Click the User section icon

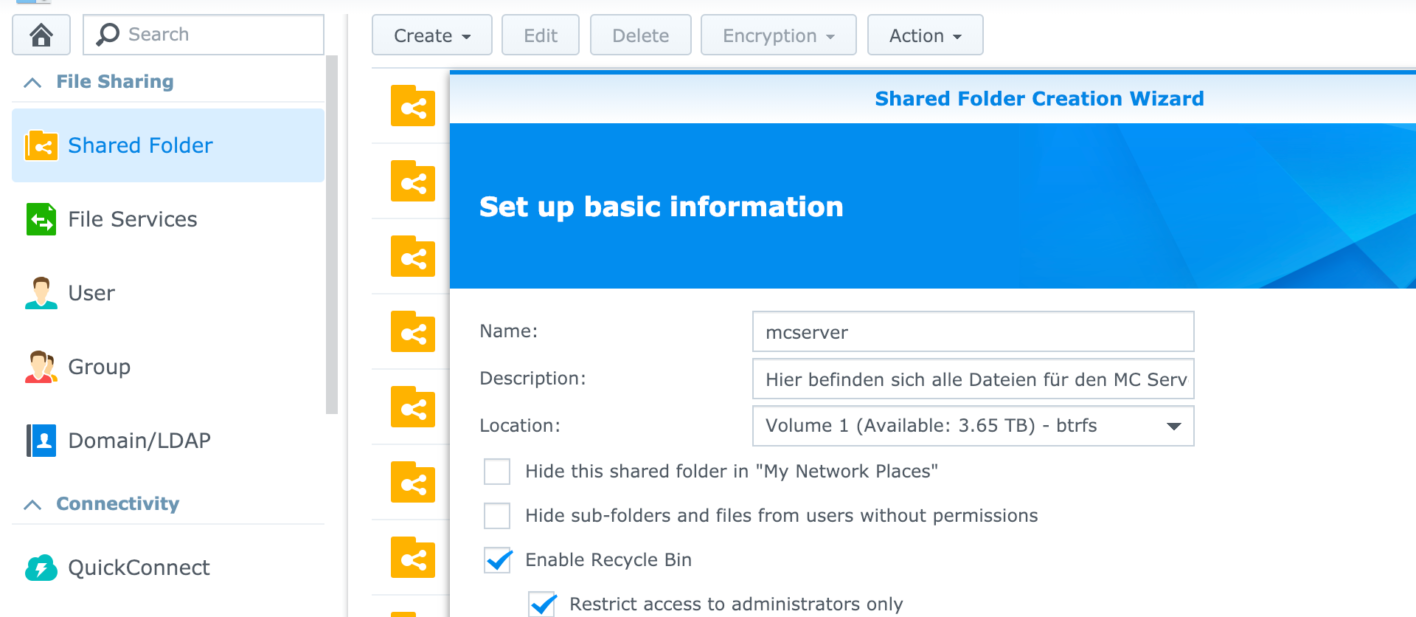point(40,292)
